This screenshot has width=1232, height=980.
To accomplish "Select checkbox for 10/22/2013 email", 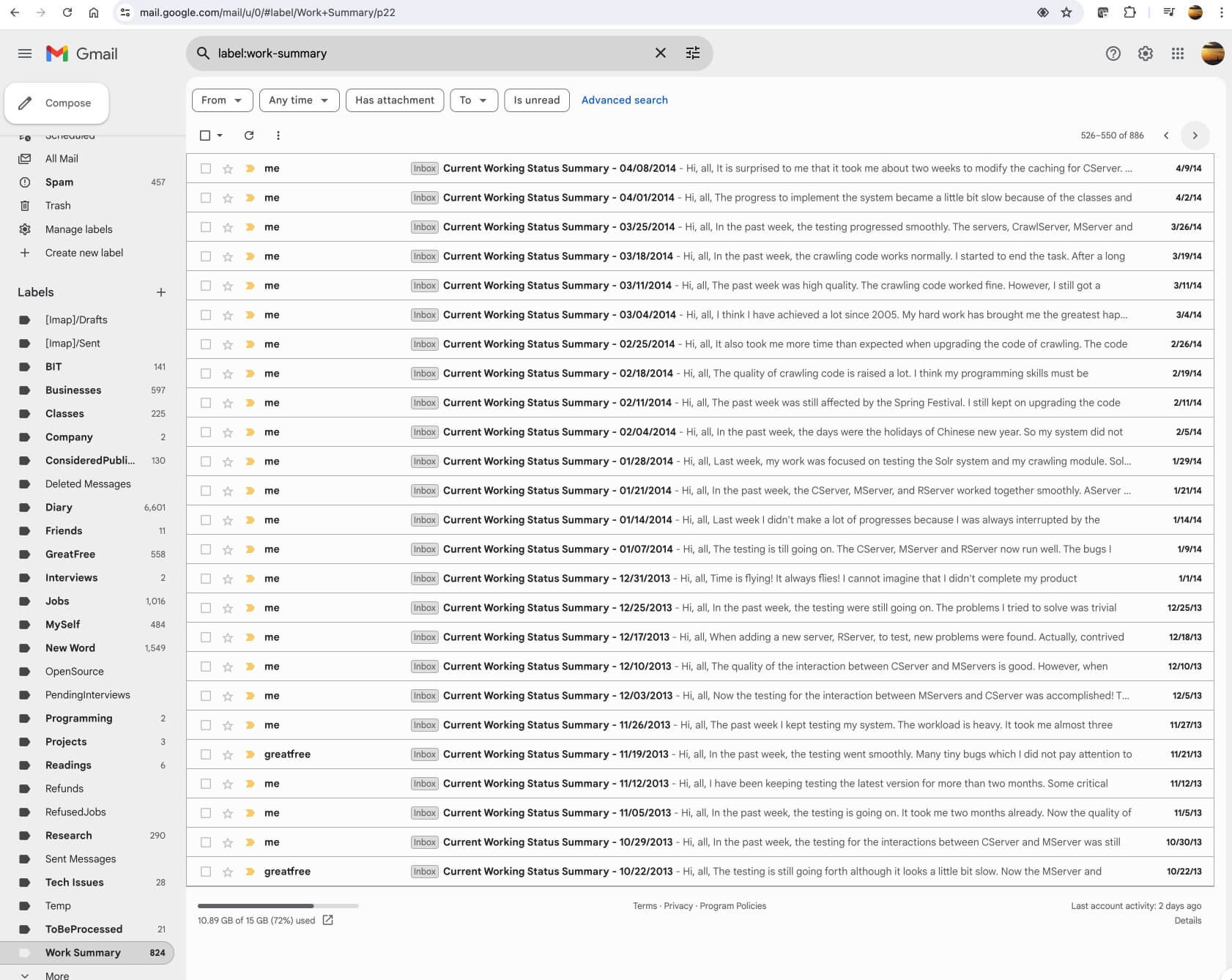I will pos(206,872).
